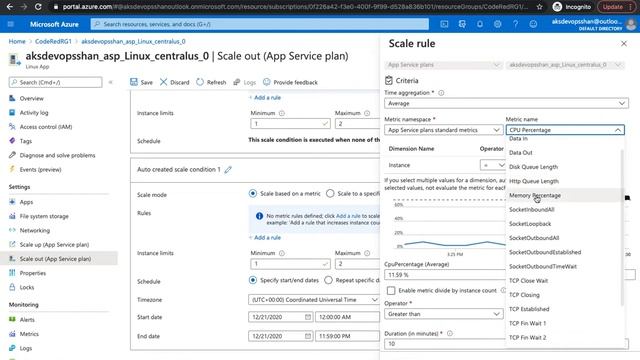
Task: Click the metric dropdown list scrollbar
Action: click(x=622, y=227)
